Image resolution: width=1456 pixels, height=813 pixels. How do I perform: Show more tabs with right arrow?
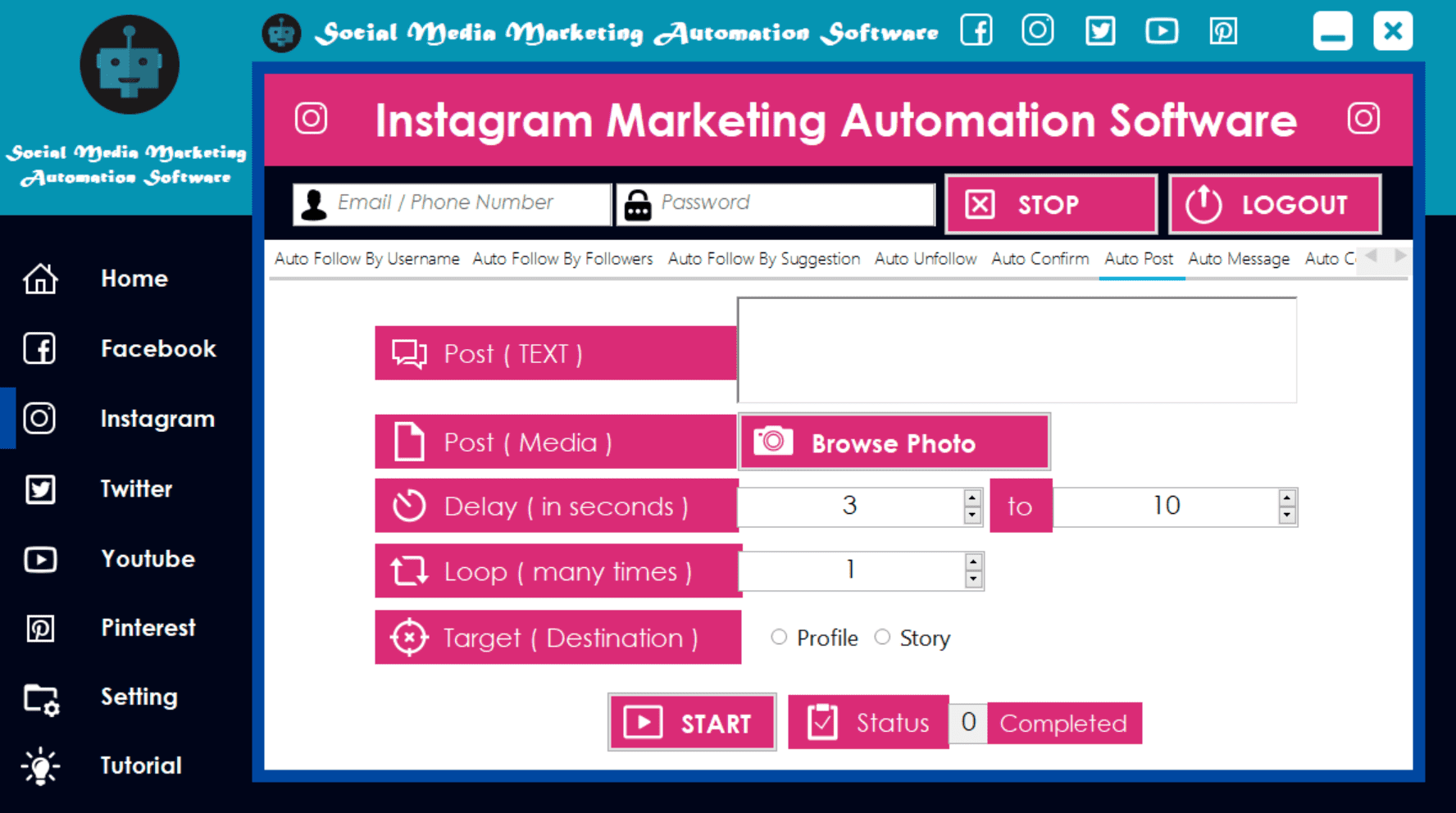(1399, 256)
